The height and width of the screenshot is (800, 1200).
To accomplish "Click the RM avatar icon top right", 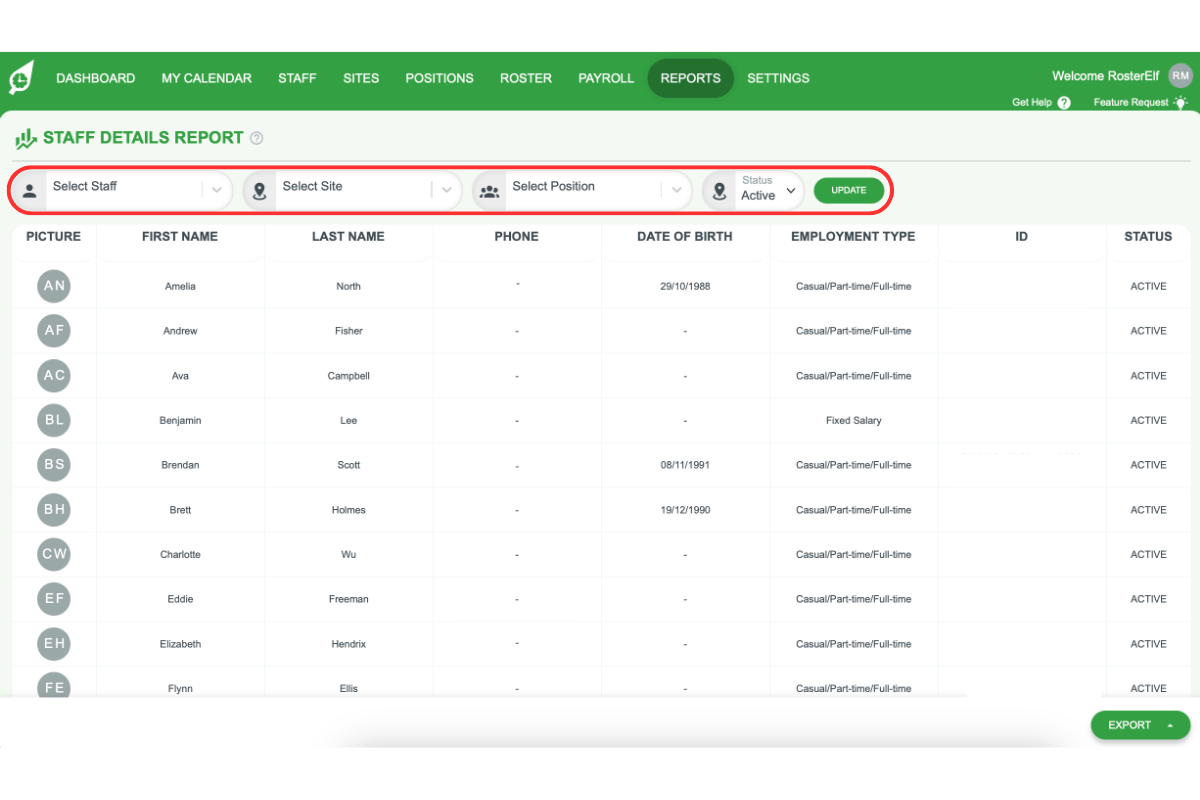I will (x=1180, y=75).
